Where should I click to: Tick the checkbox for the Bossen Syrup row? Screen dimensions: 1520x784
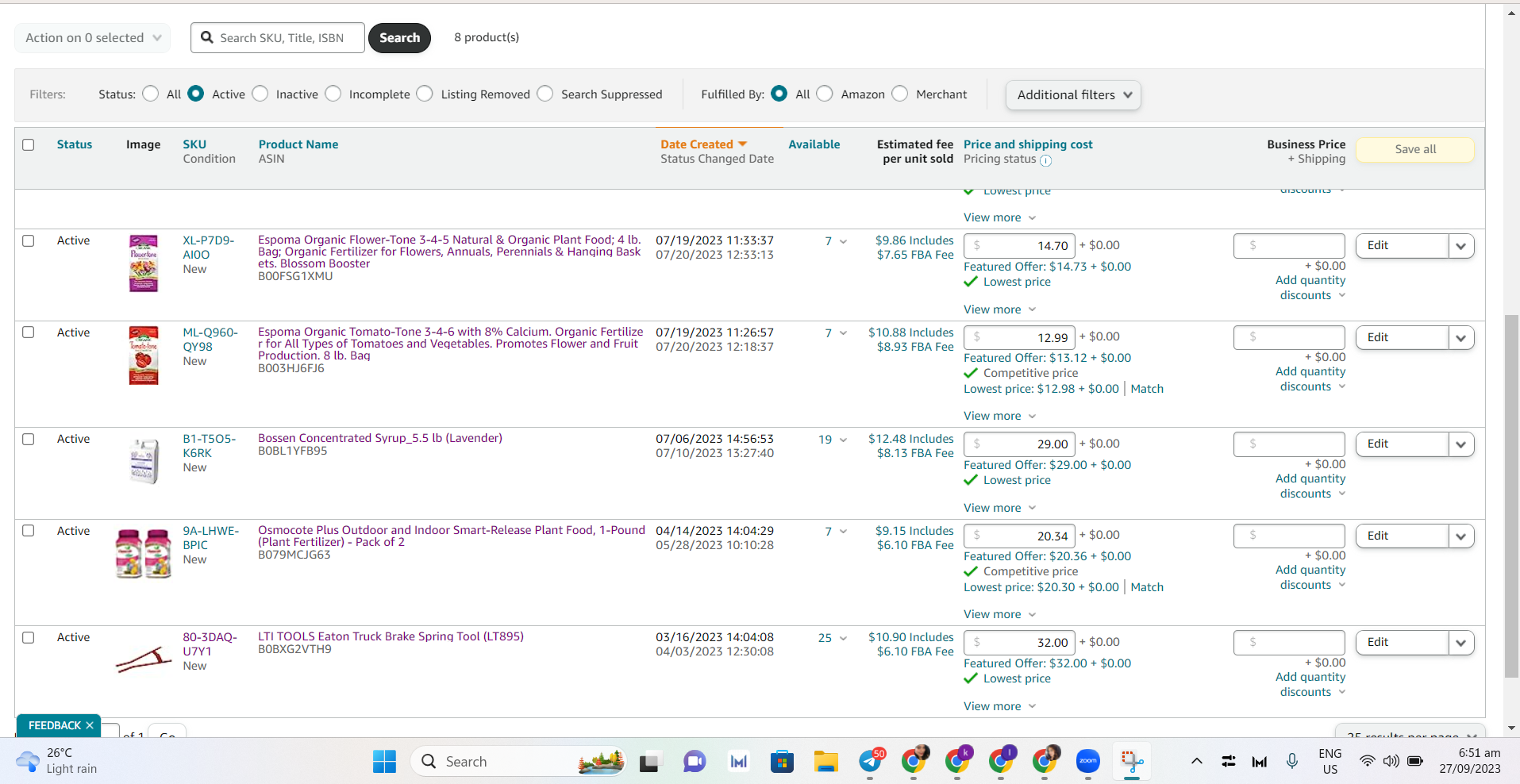[x=29, y=439]
